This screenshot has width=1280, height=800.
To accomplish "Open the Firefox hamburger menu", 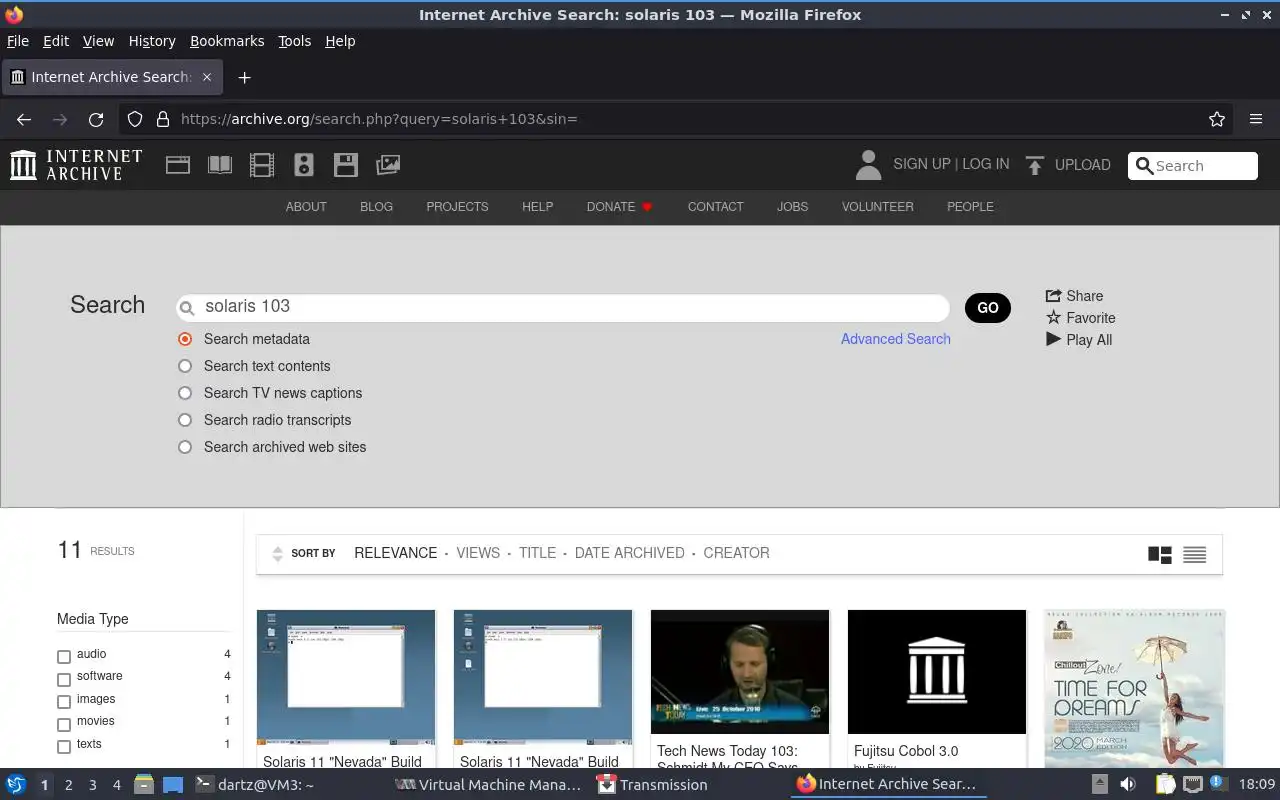I will click(1256, 119).
